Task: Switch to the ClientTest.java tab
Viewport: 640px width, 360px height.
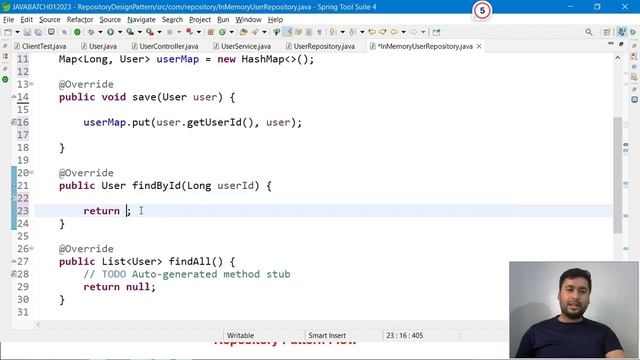Action: [40, 47]
